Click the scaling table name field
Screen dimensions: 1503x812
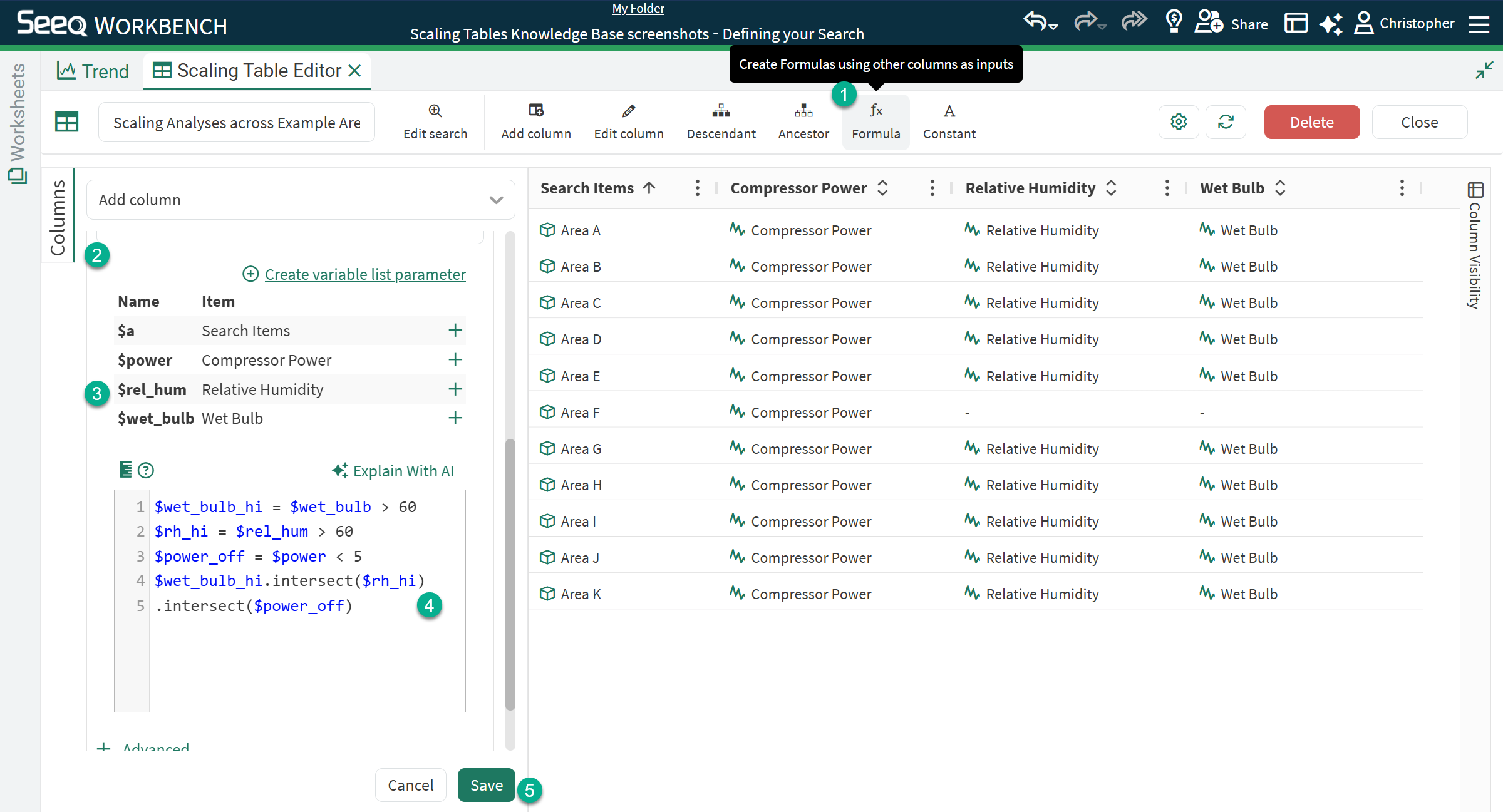[x=237, y=123]
